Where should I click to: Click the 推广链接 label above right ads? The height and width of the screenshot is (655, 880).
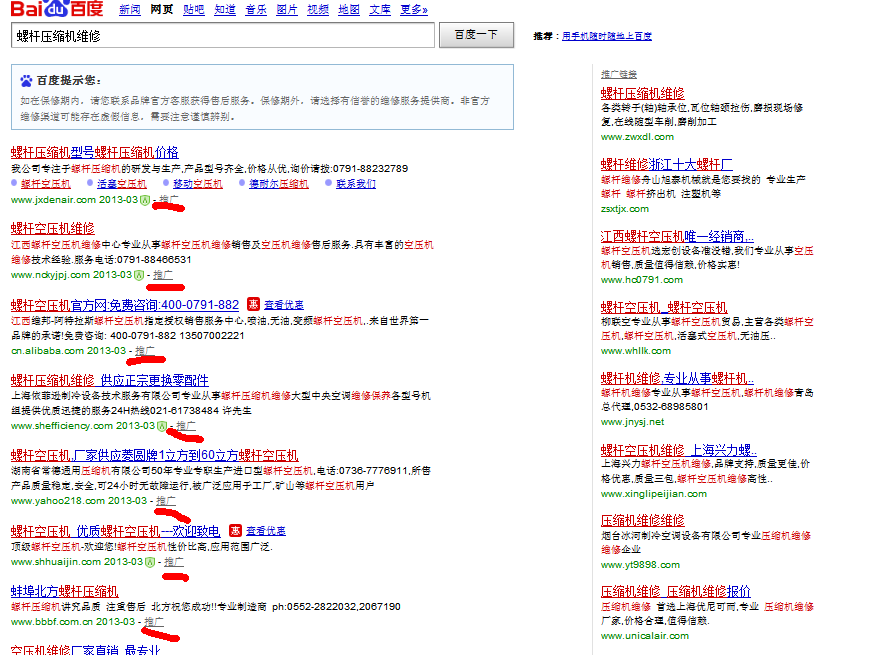(x=618, y=74)
